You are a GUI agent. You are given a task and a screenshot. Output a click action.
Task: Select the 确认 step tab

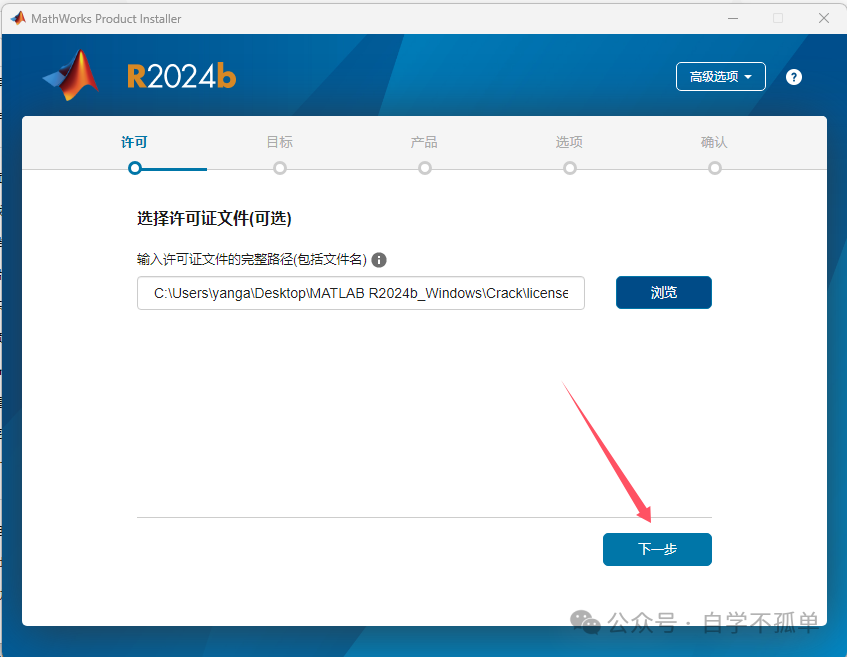click(714, 142)
